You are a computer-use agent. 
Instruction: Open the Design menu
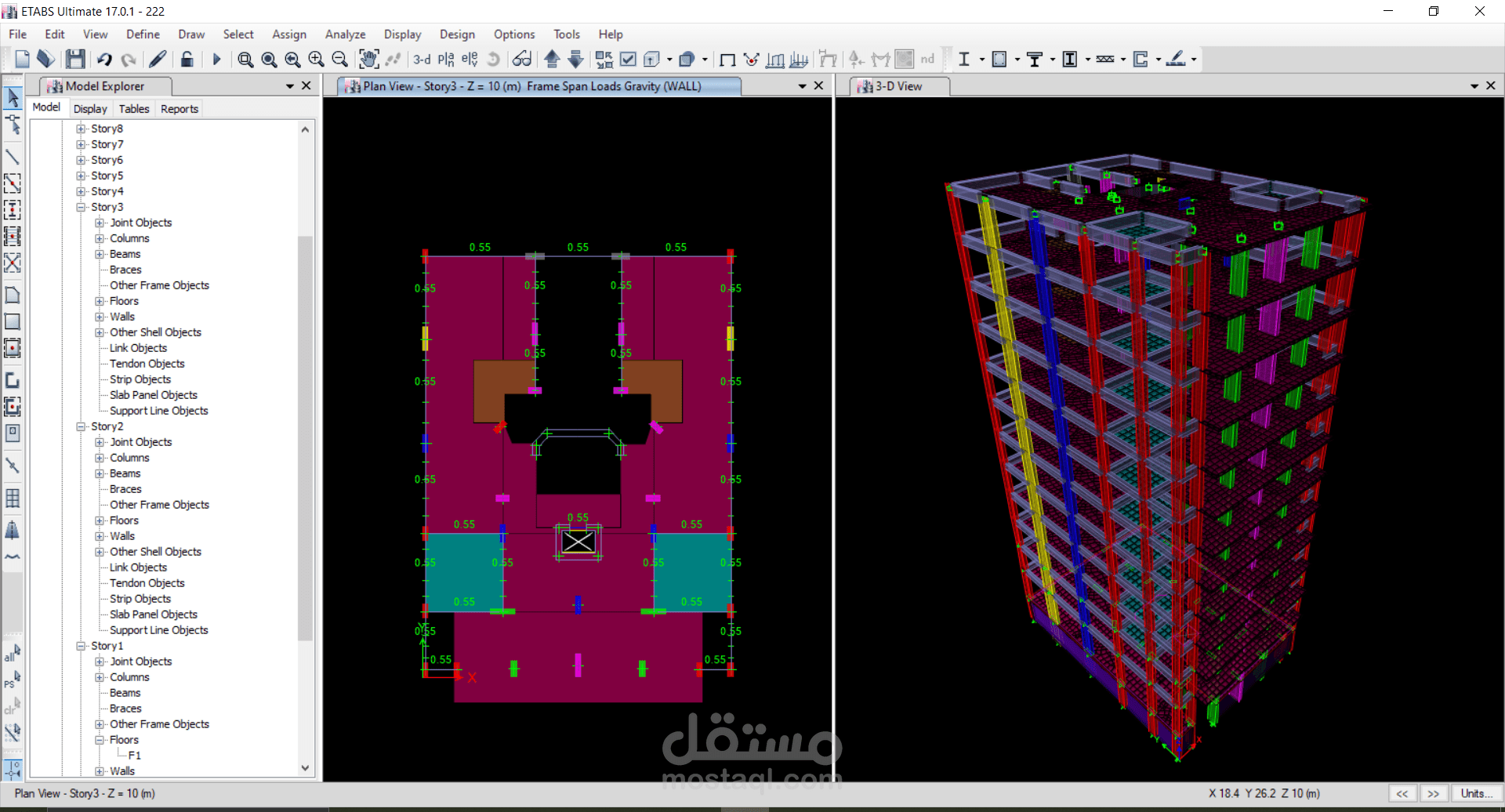tap(457, 34)
